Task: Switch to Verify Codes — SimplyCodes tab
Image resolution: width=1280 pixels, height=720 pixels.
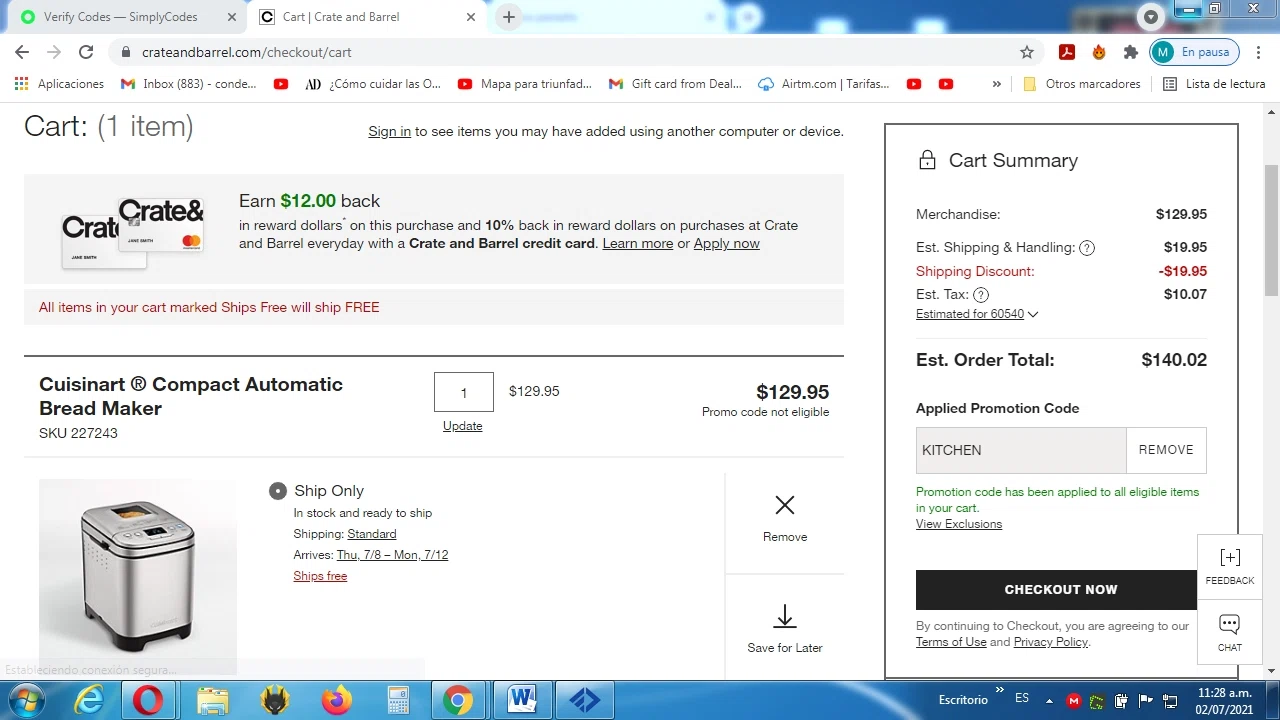Action: click(120, 17)
